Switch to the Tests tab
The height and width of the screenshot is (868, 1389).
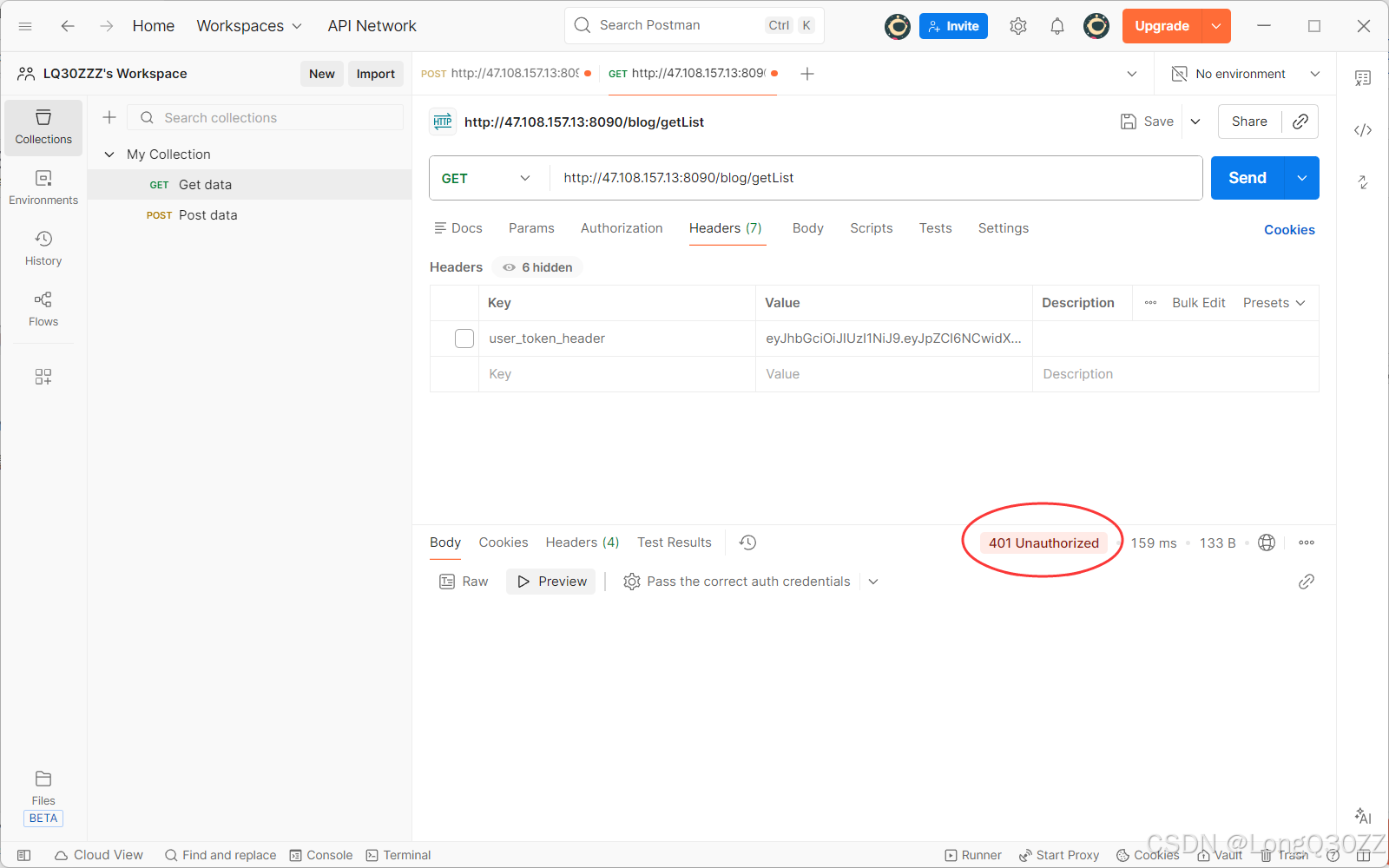936,228
